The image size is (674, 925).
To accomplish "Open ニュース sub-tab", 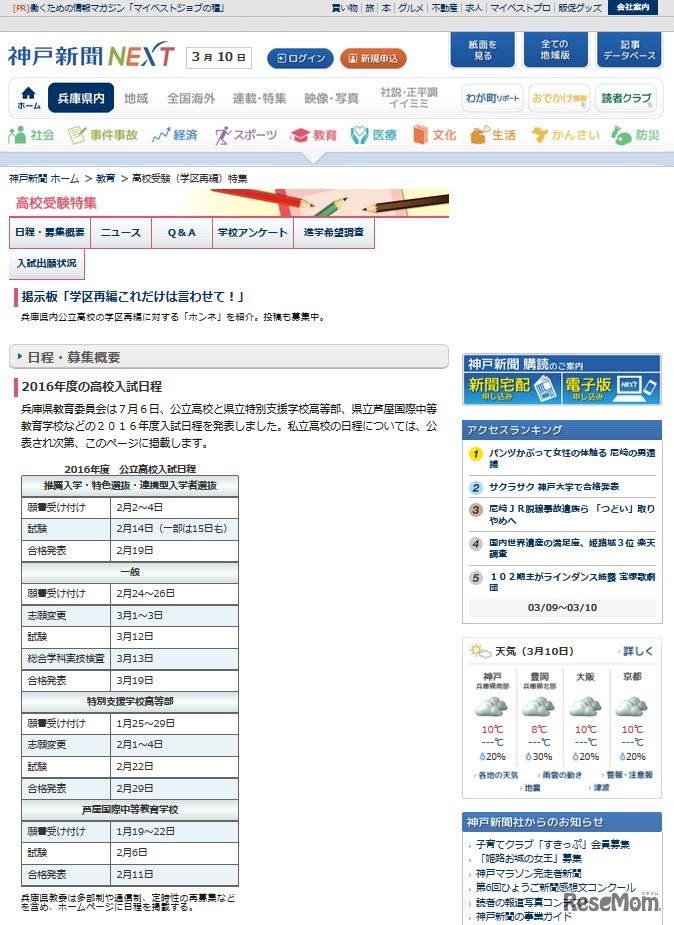I will tap(121, 232).
